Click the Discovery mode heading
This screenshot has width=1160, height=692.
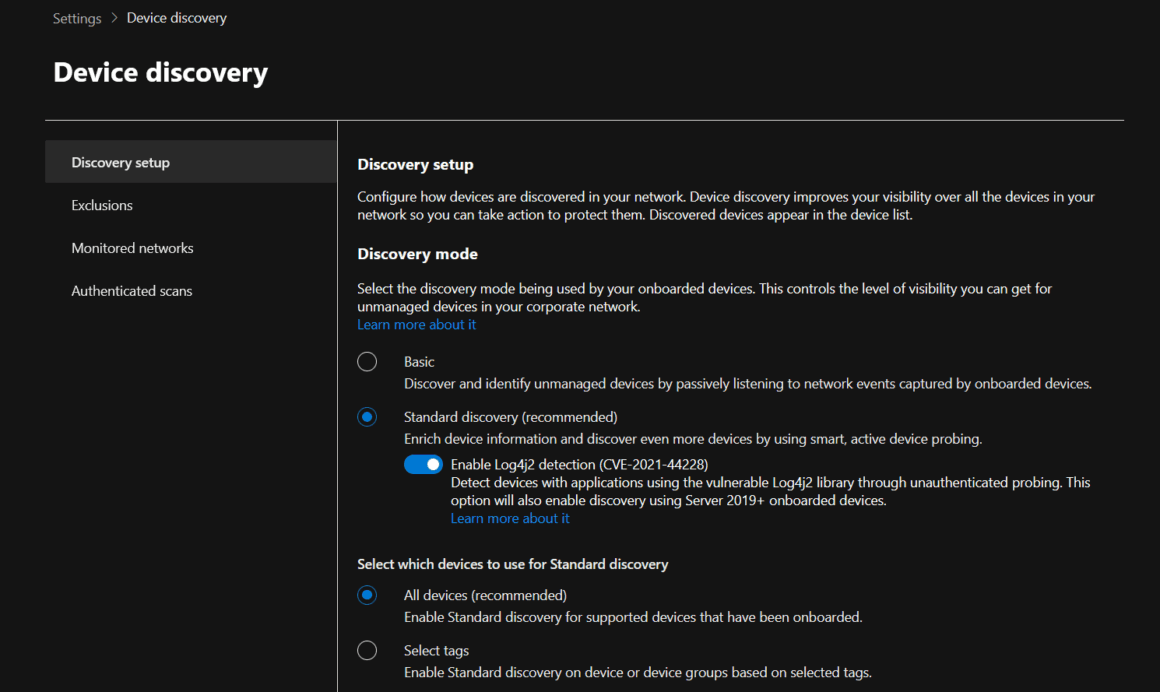click(417, 254)
